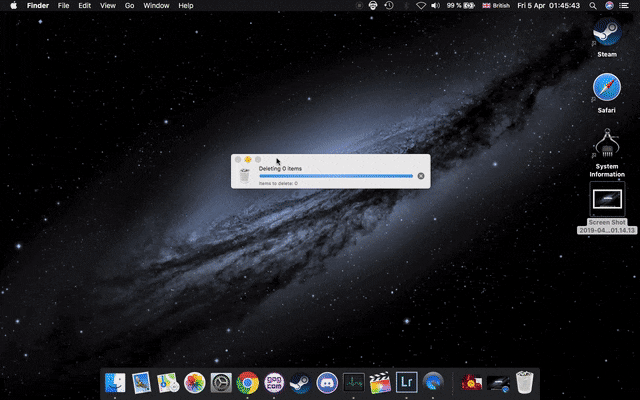Open Lightroom (Lr) from the dock
This screenshot has width=640, height=400.
(x=407, y=382)
